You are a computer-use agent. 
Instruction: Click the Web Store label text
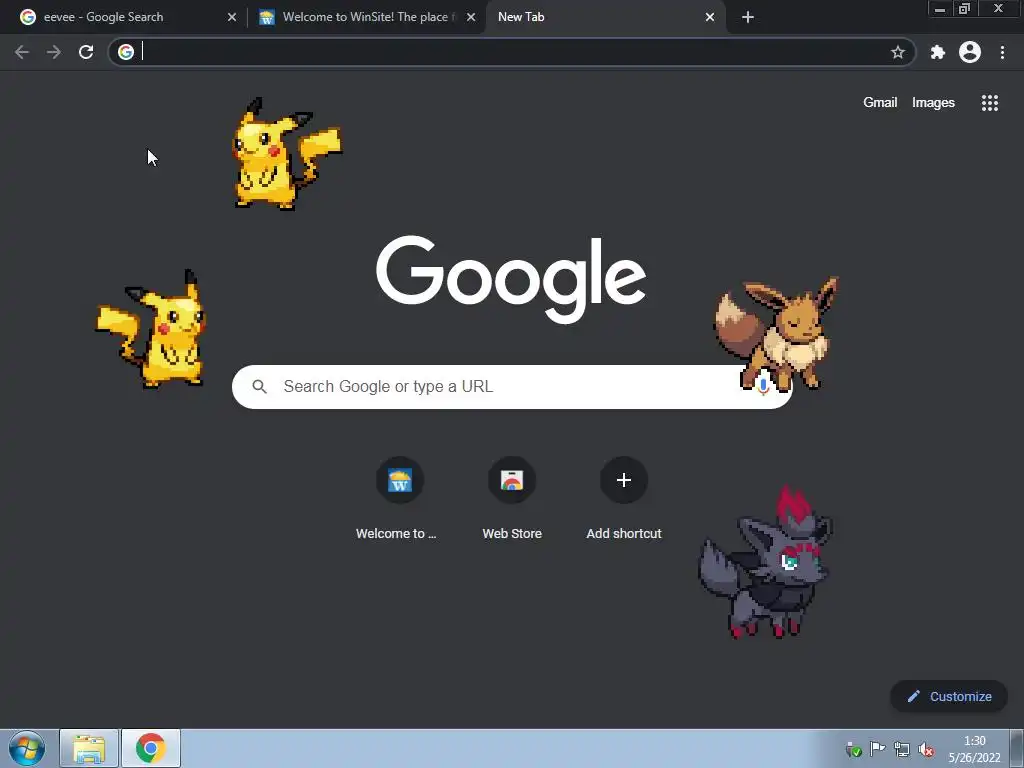(512, 534)
